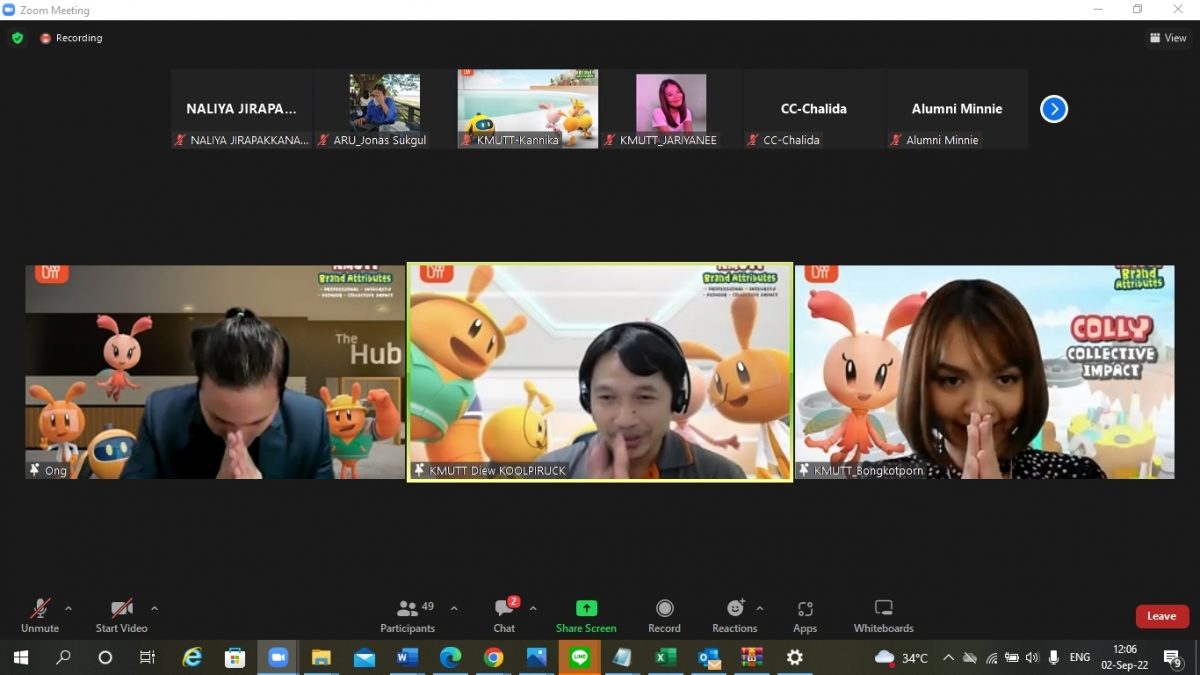Open the weather widget showing 34°C

[901, 657]
